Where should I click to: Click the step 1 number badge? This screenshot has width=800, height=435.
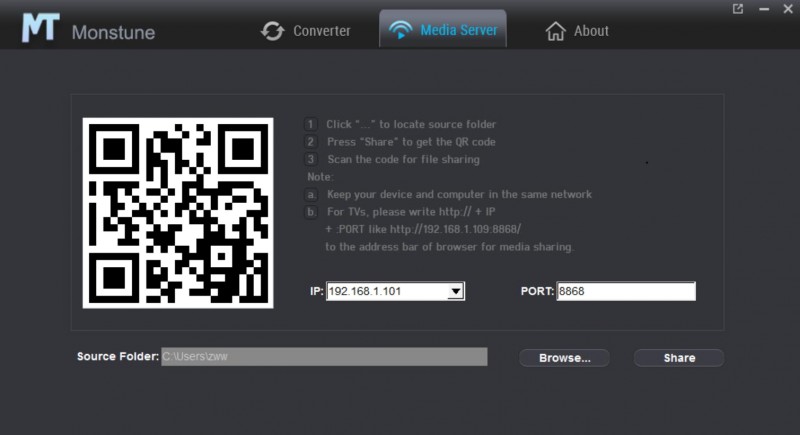pos(311,124)
